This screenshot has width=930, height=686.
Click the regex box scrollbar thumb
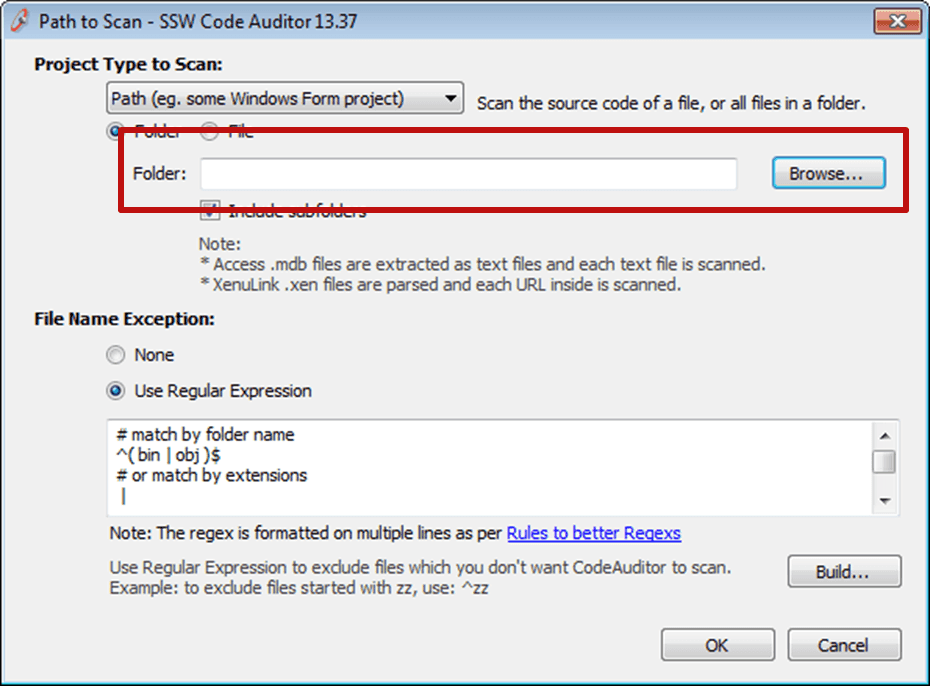(884, 461)
